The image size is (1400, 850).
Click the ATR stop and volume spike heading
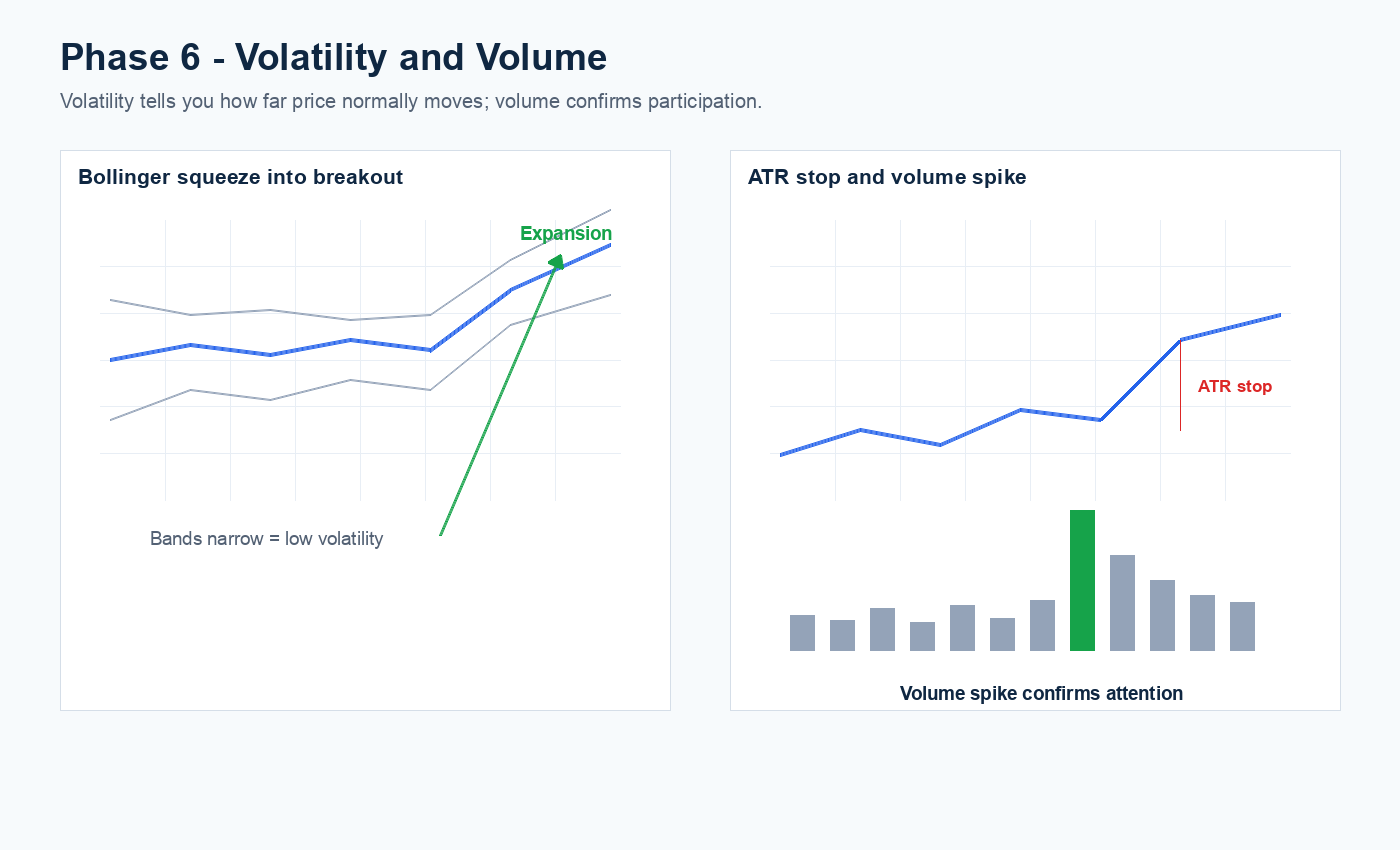887,178
